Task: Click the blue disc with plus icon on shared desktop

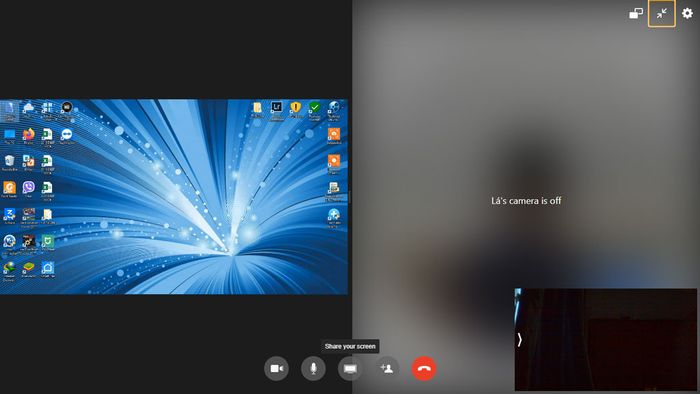Action: coord(333,214)
